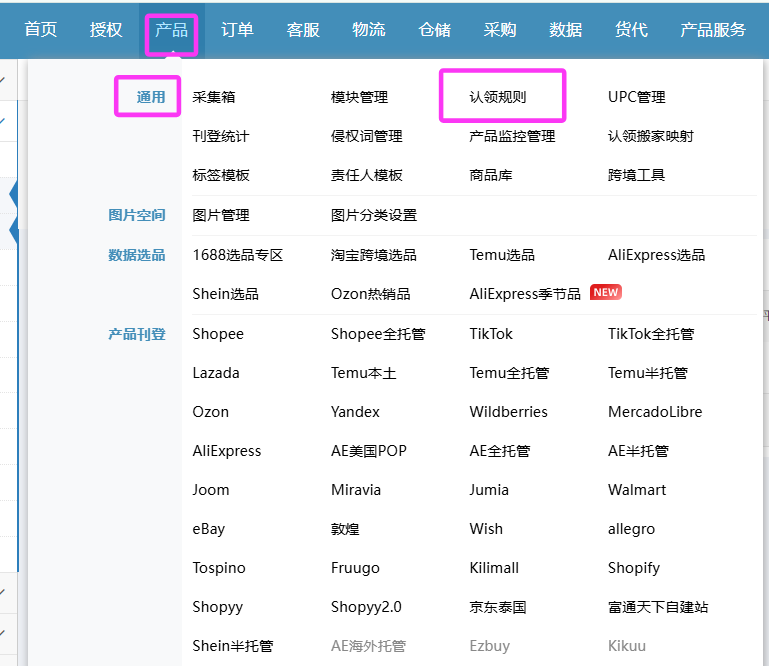Click the Shopify platform link
Viewport: 769px width, 666px height.
[x=634, y=568]
